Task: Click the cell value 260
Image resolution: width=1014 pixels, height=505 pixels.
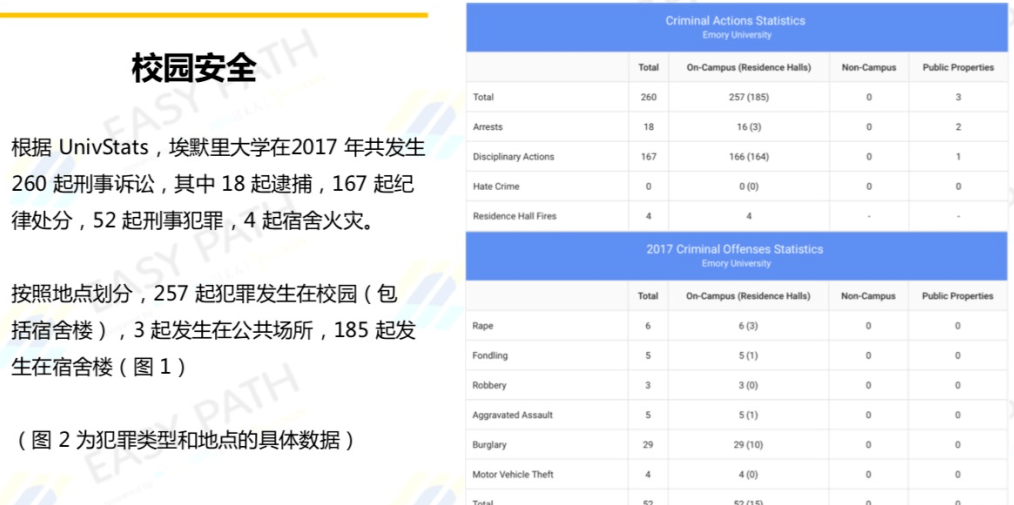Action: click(648, 97)
